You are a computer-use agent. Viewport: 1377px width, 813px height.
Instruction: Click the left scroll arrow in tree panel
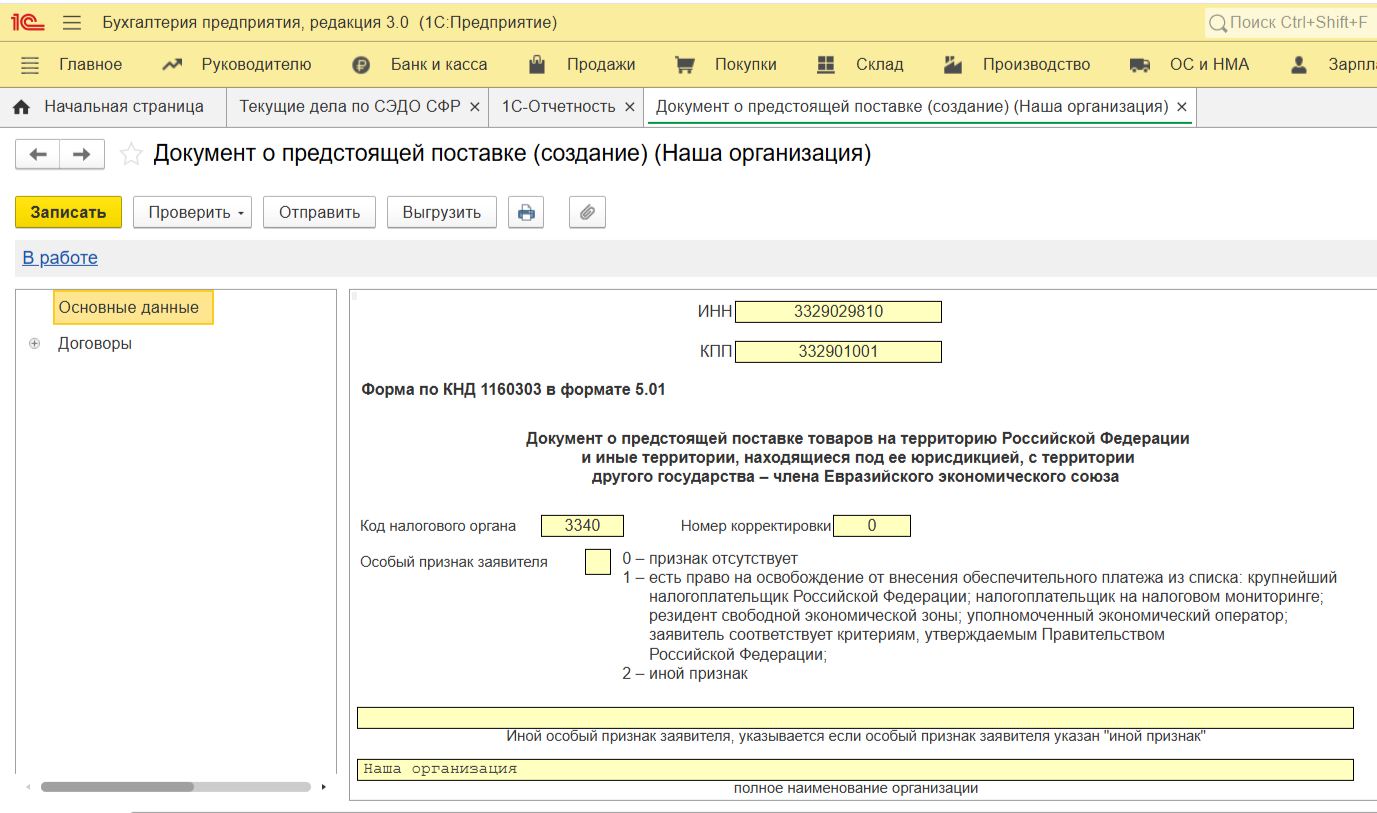coord(28,787)
